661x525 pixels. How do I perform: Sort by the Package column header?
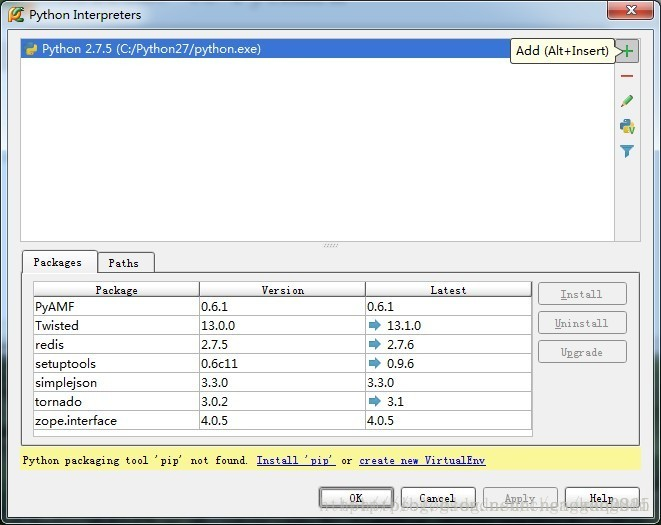[116, 290]
